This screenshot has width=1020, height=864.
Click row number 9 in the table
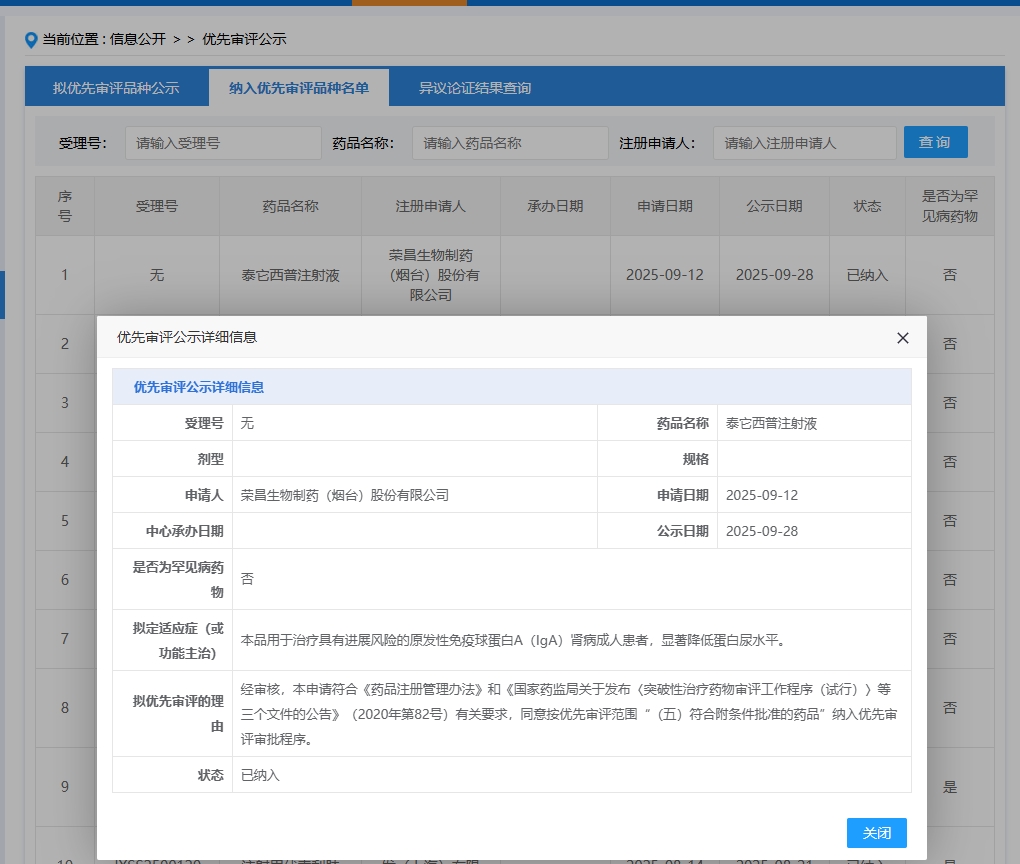tap(65, 787)
